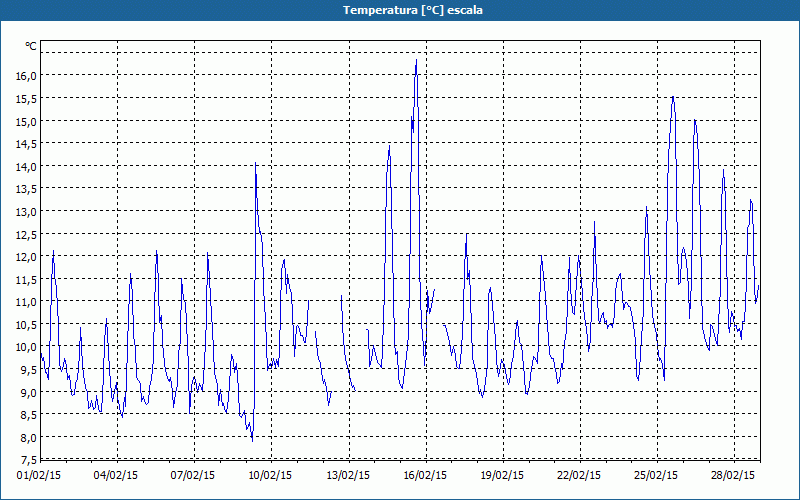Click the 'Temperatura [°C] escala' title bar
The image size is (800, 500).
click(400, 10)
